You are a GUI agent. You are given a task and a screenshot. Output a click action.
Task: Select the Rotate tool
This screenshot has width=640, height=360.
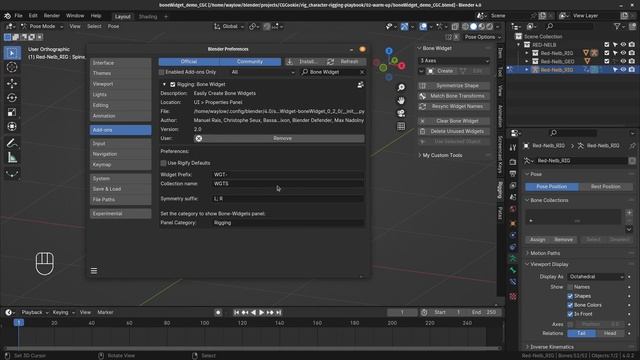12,98
